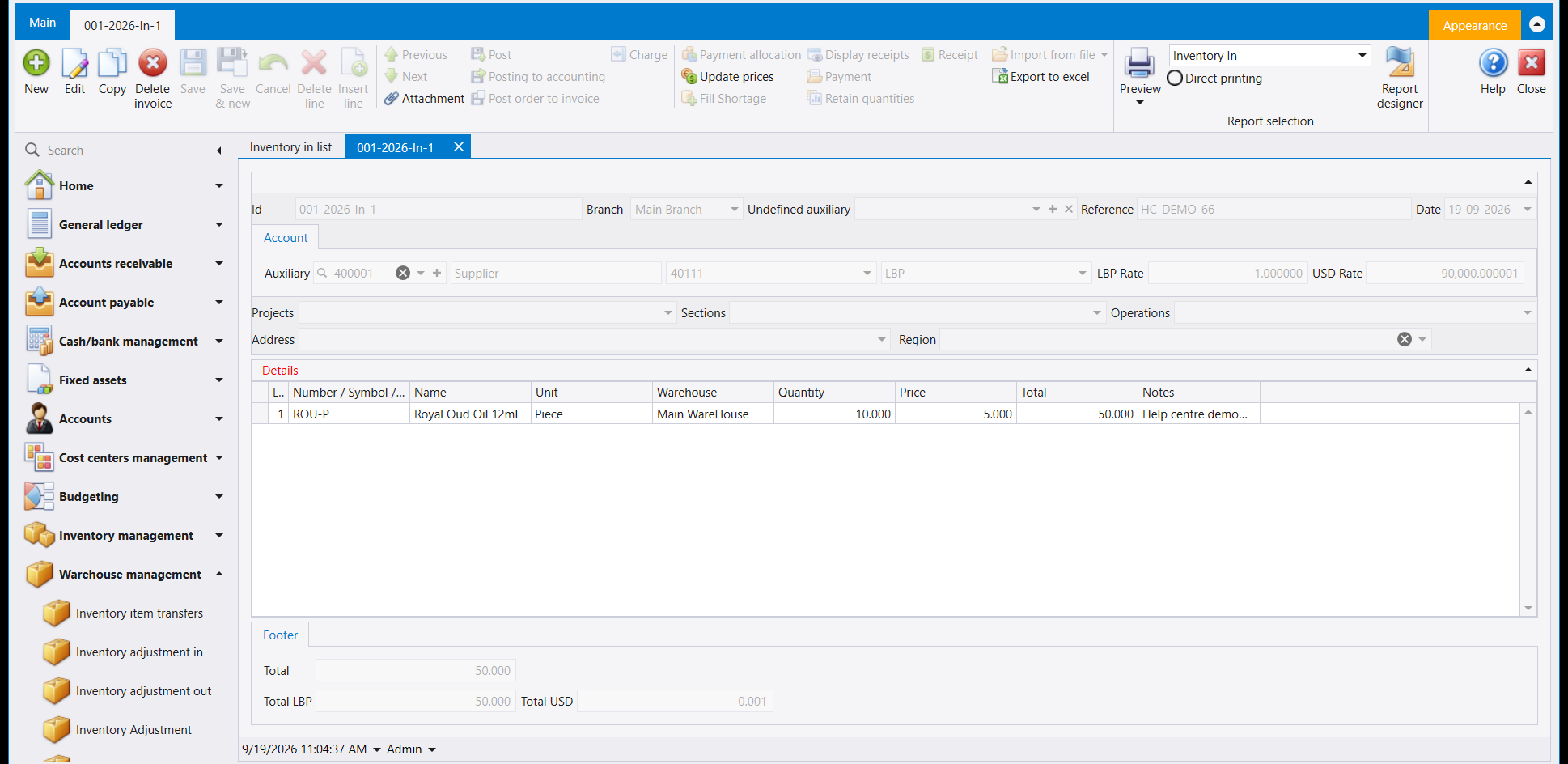The width and height of the screenshot is (1568, 764).
Task: Expand the Import from file dropdown arrow
Action: tap(1104, 55)
